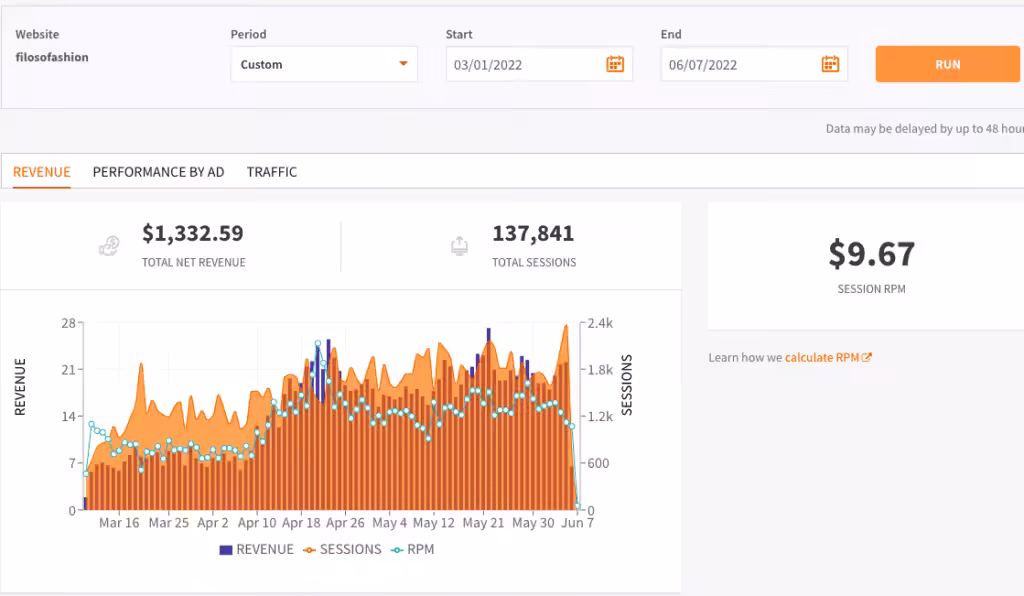Viewport: 1024px width, 596px height.
Task: Open the Start date calendar icon
Action: click(x=615, y=64)
